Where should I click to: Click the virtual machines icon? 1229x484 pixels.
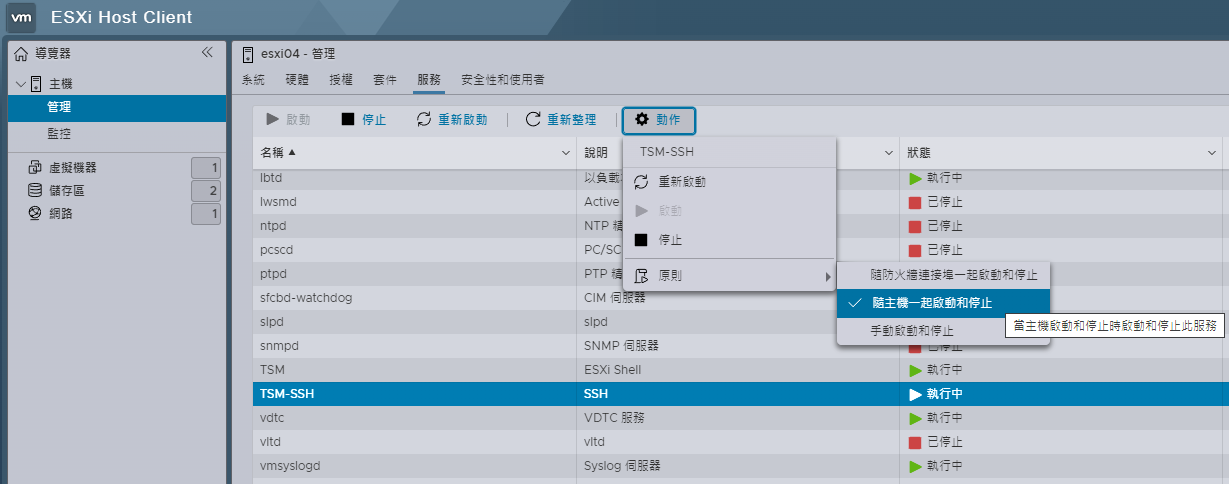click(x=35, y=167)
